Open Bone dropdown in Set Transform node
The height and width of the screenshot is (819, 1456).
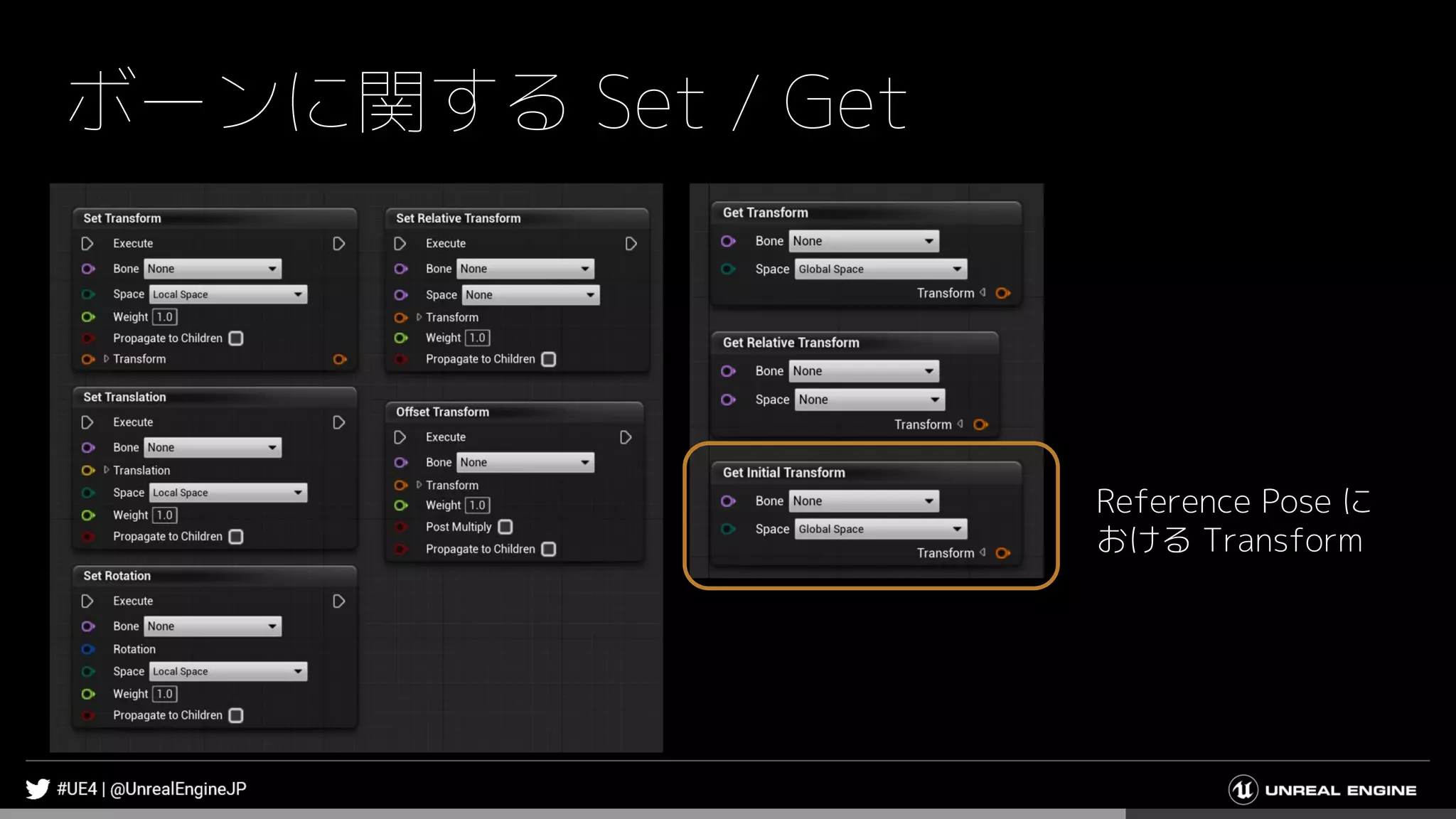pos(213,269)
